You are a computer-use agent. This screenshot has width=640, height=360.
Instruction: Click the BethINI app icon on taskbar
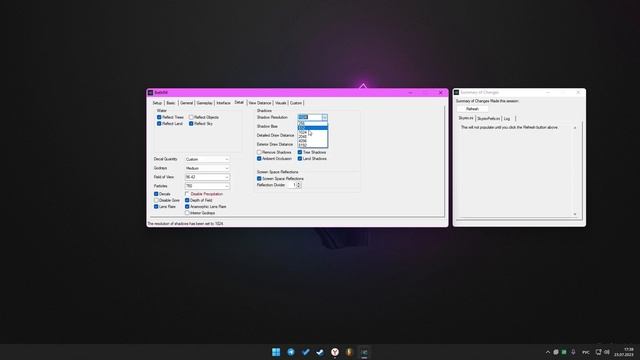[364, 352]
